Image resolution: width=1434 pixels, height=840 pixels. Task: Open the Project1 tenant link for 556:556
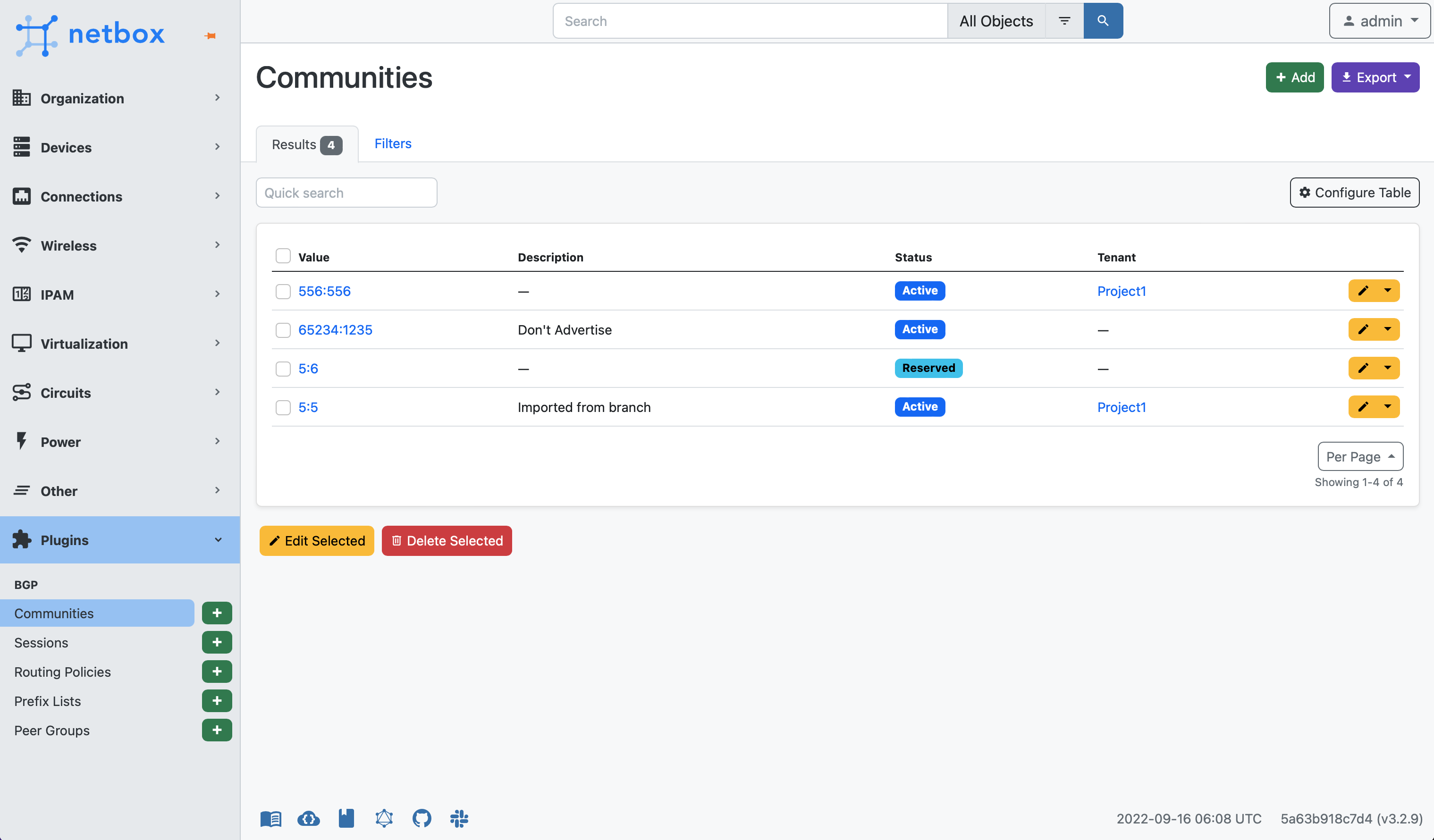1121,291
